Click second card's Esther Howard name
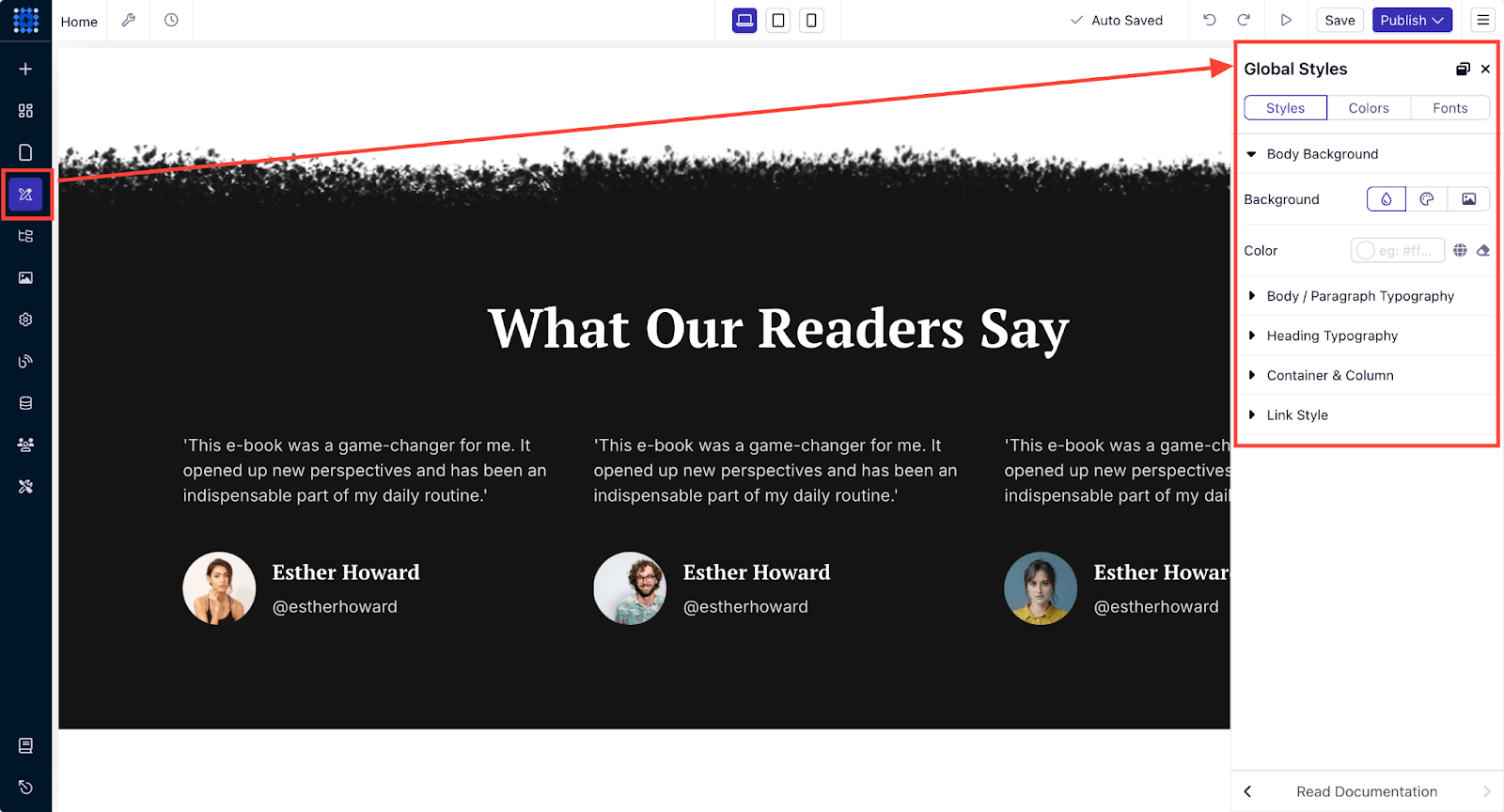This screenshot has height=812, width=1504. (757, 572)
